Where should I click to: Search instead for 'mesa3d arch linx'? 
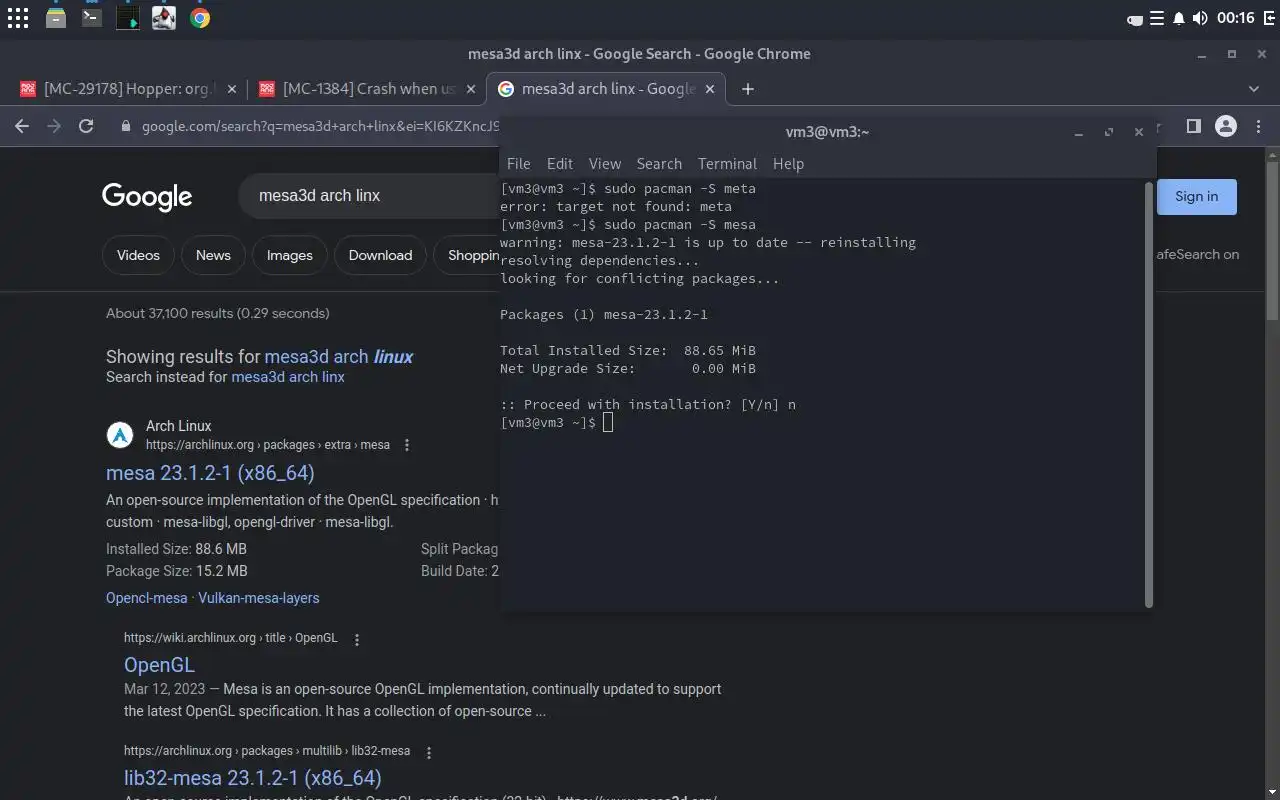[x=288, y=377]
